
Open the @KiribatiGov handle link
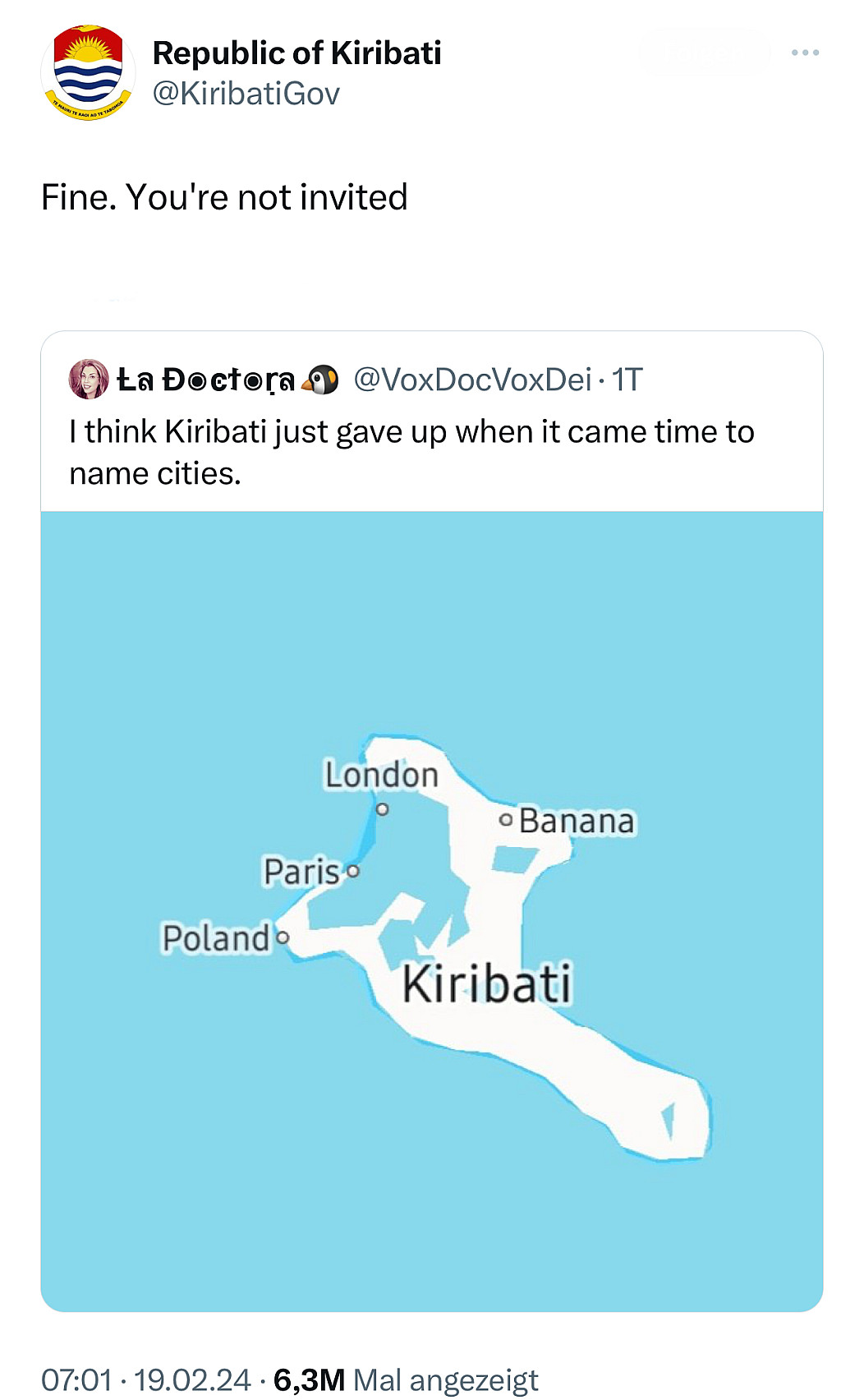(x=246, y=94)
